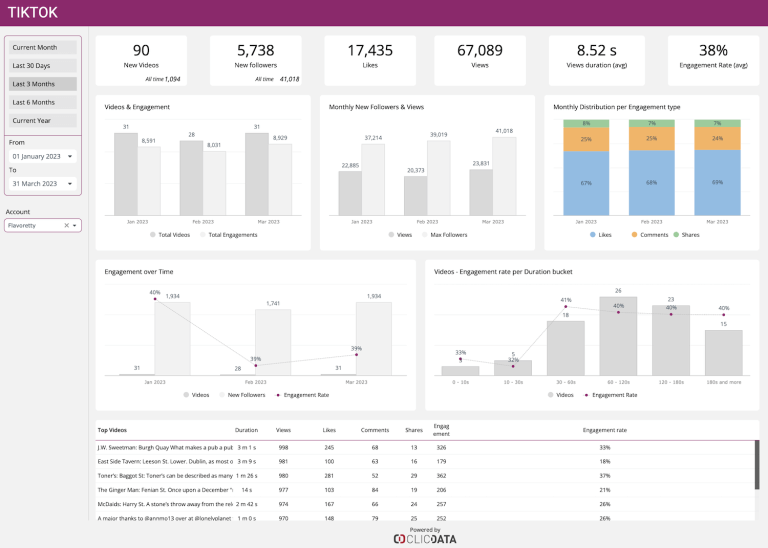Expand the Account dropdown arrow
768x548 pixels.
(x=74, y=226)
